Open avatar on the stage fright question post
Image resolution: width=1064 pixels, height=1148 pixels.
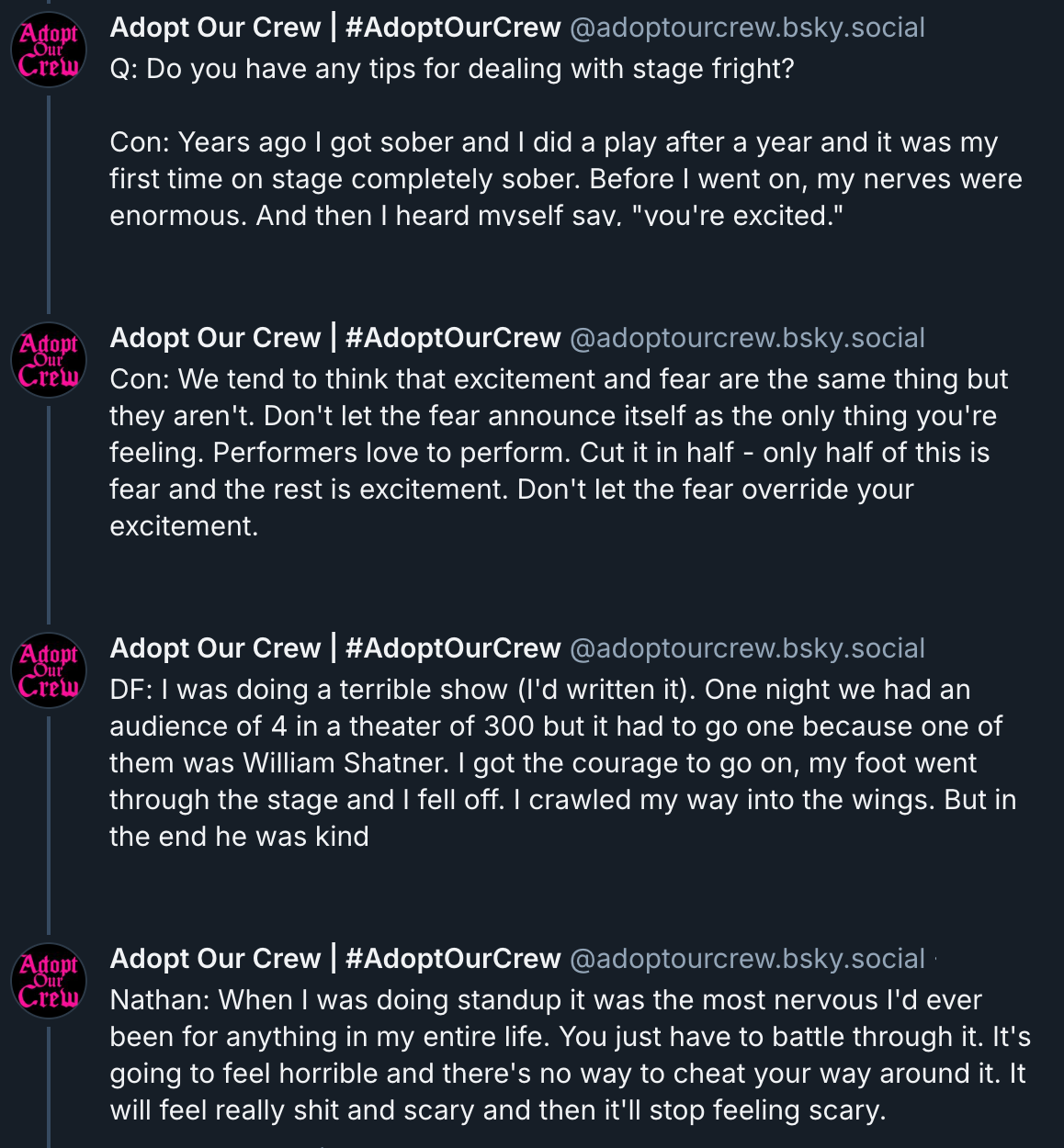(49, 51)
